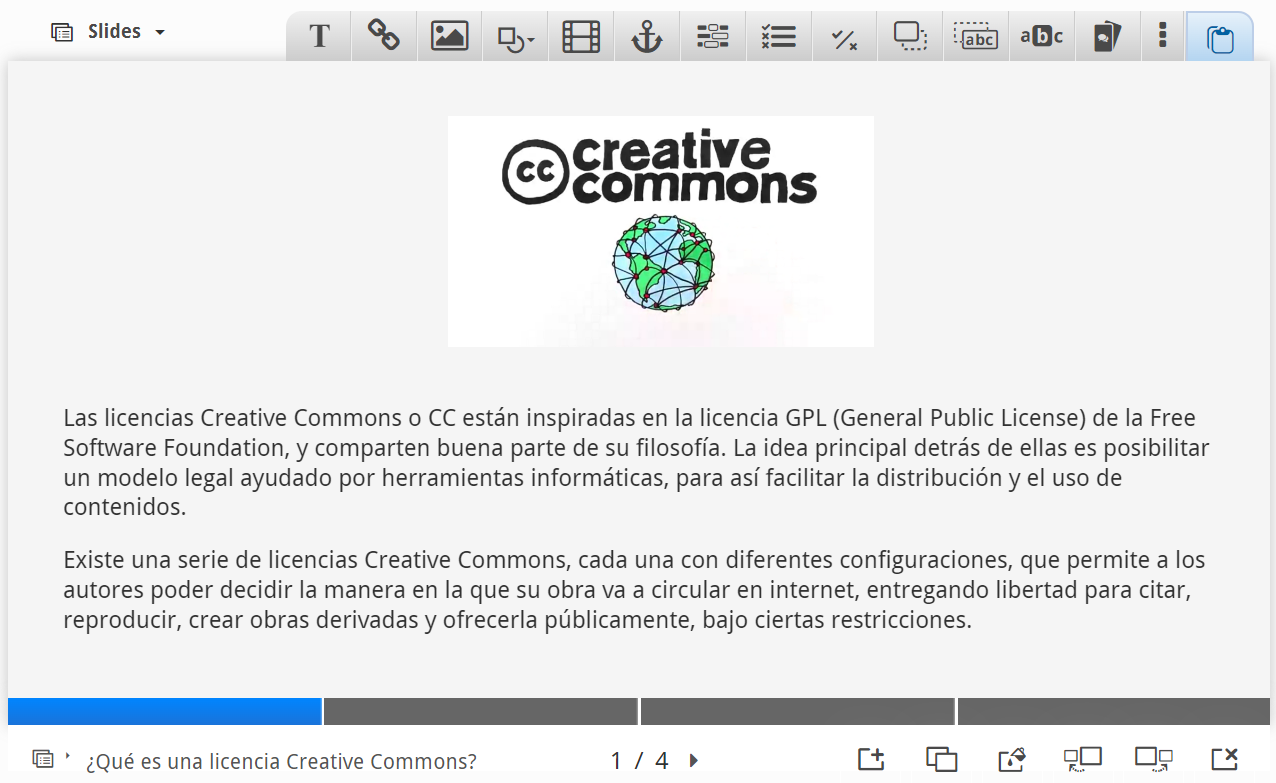1276x783 pixels.
Task: Select the paragraph starting "Existe una serie"
Action: pos(634,590)
